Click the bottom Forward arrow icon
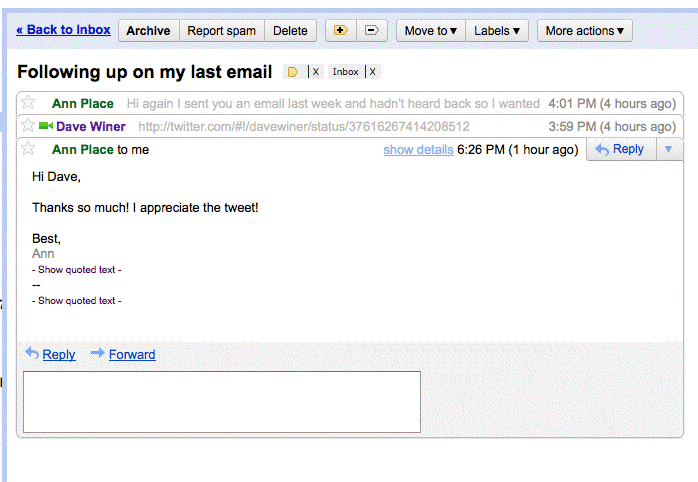This screenshot has width=698, height=482. click(x=98, y=353)
